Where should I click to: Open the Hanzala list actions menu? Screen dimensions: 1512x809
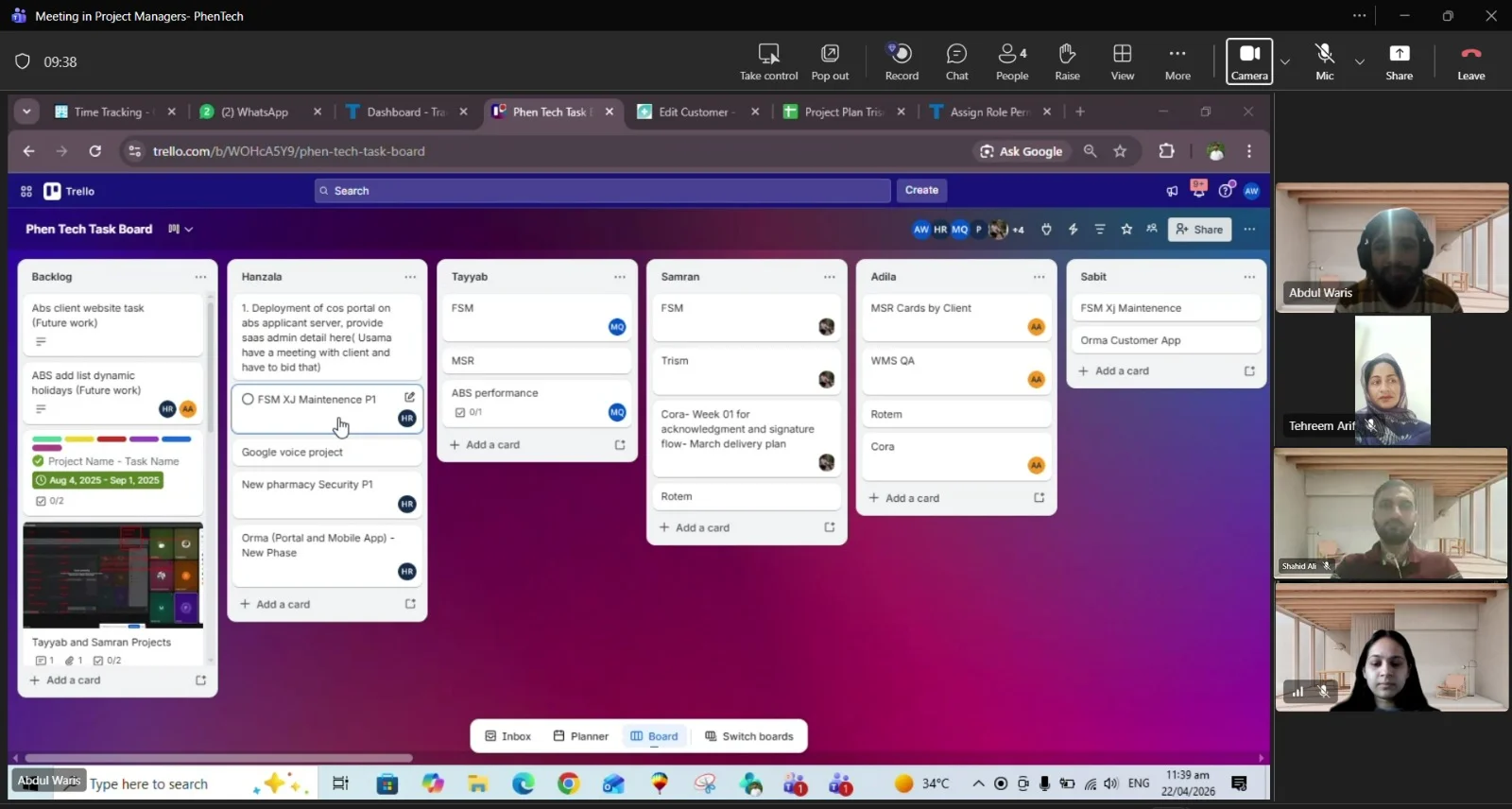pyautogui.click(x=410, y=277)
